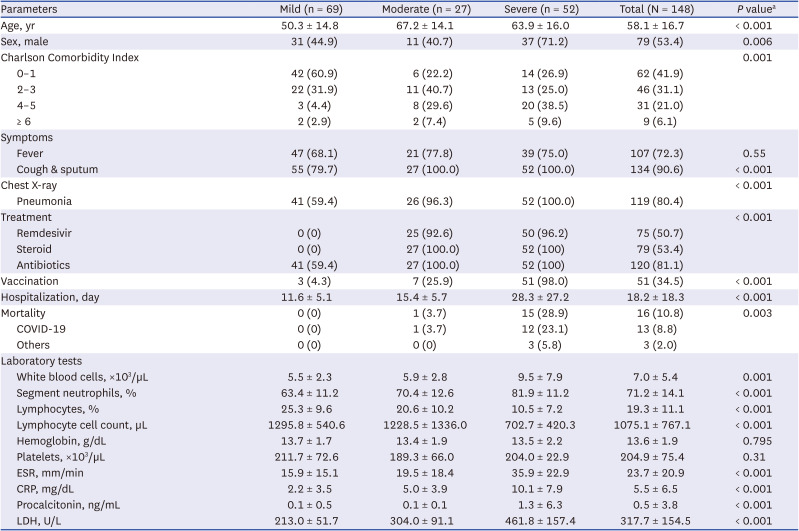Click the Hospitalization, day row label
799x531 pixels.
click(58, 297)
